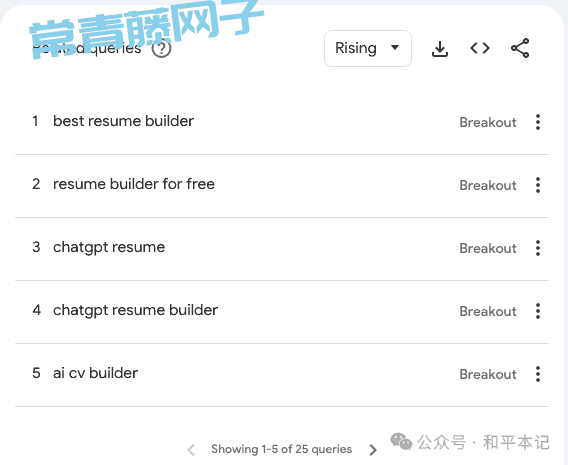
Task: Click Breakout label for best resume builder
Action: click(488, 122)
